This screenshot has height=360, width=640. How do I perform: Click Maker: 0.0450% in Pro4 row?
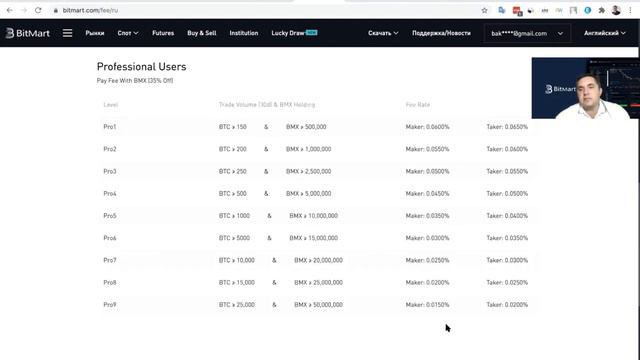tap(427, 194)
